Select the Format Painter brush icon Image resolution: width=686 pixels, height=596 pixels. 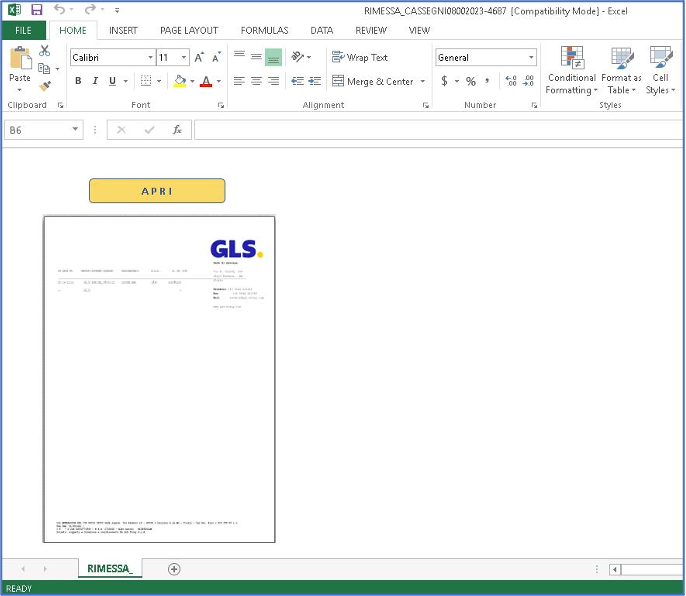pos(45,86)
